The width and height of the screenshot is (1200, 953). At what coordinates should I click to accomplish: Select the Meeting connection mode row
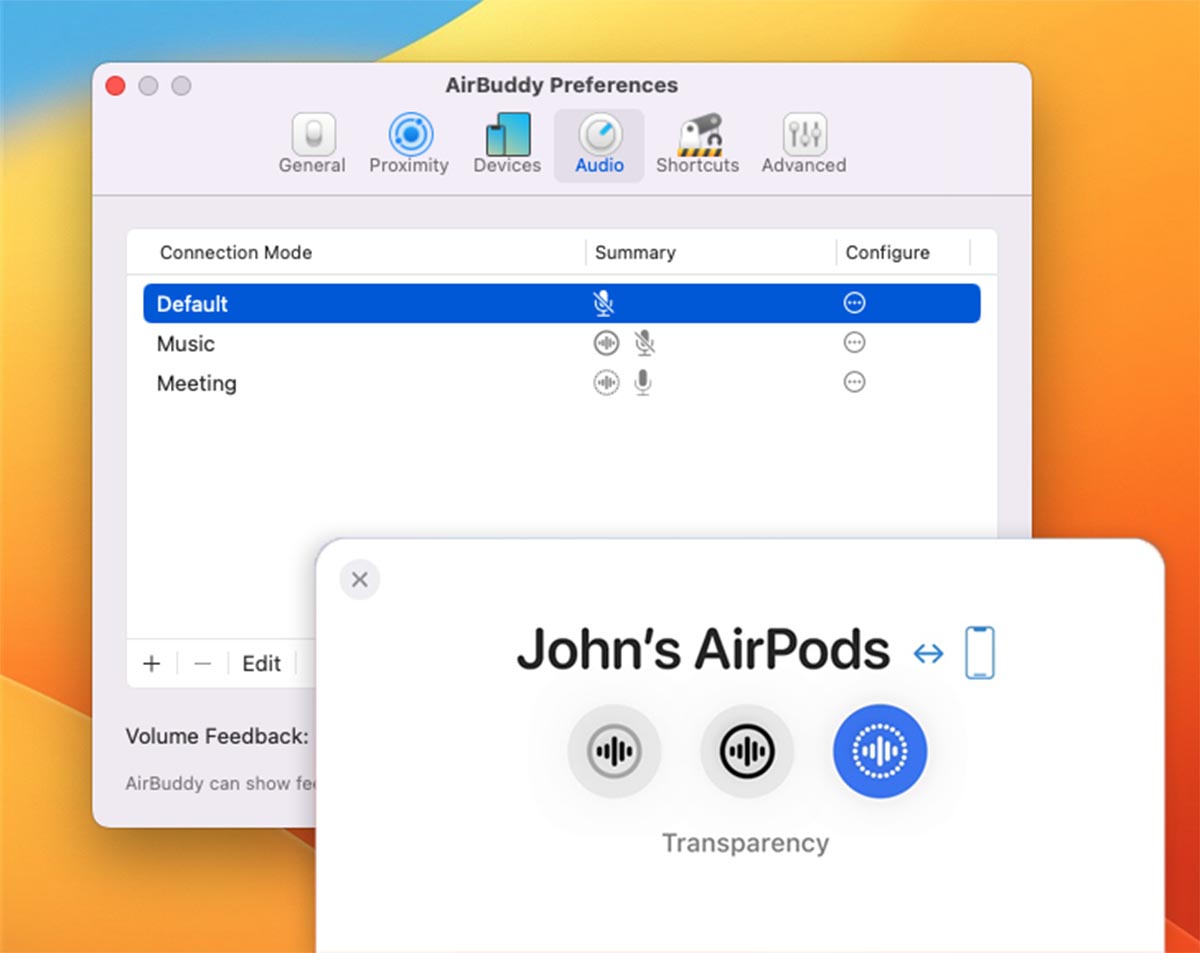[x=561, y=383]
